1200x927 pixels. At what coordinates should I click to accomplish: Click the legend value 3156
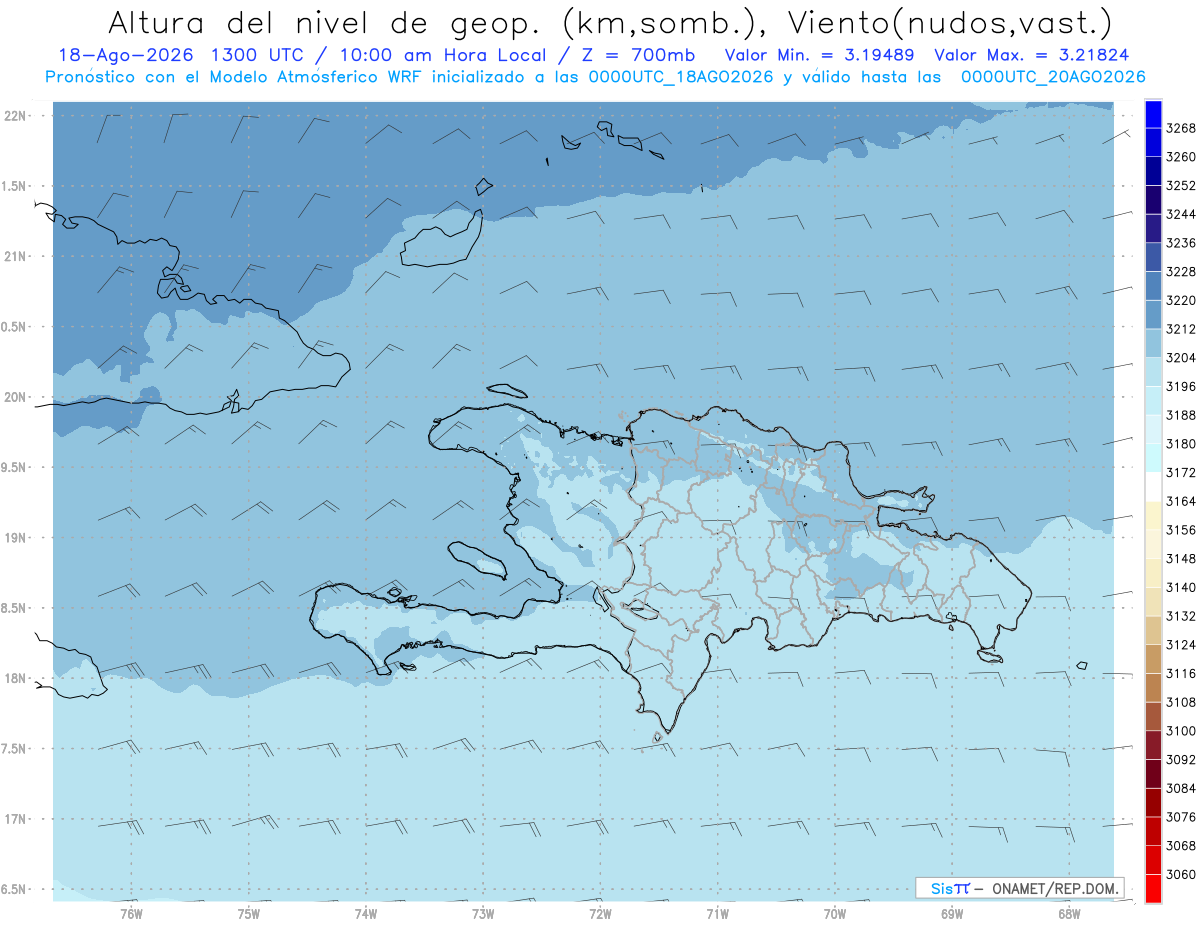click(1181, 530)
